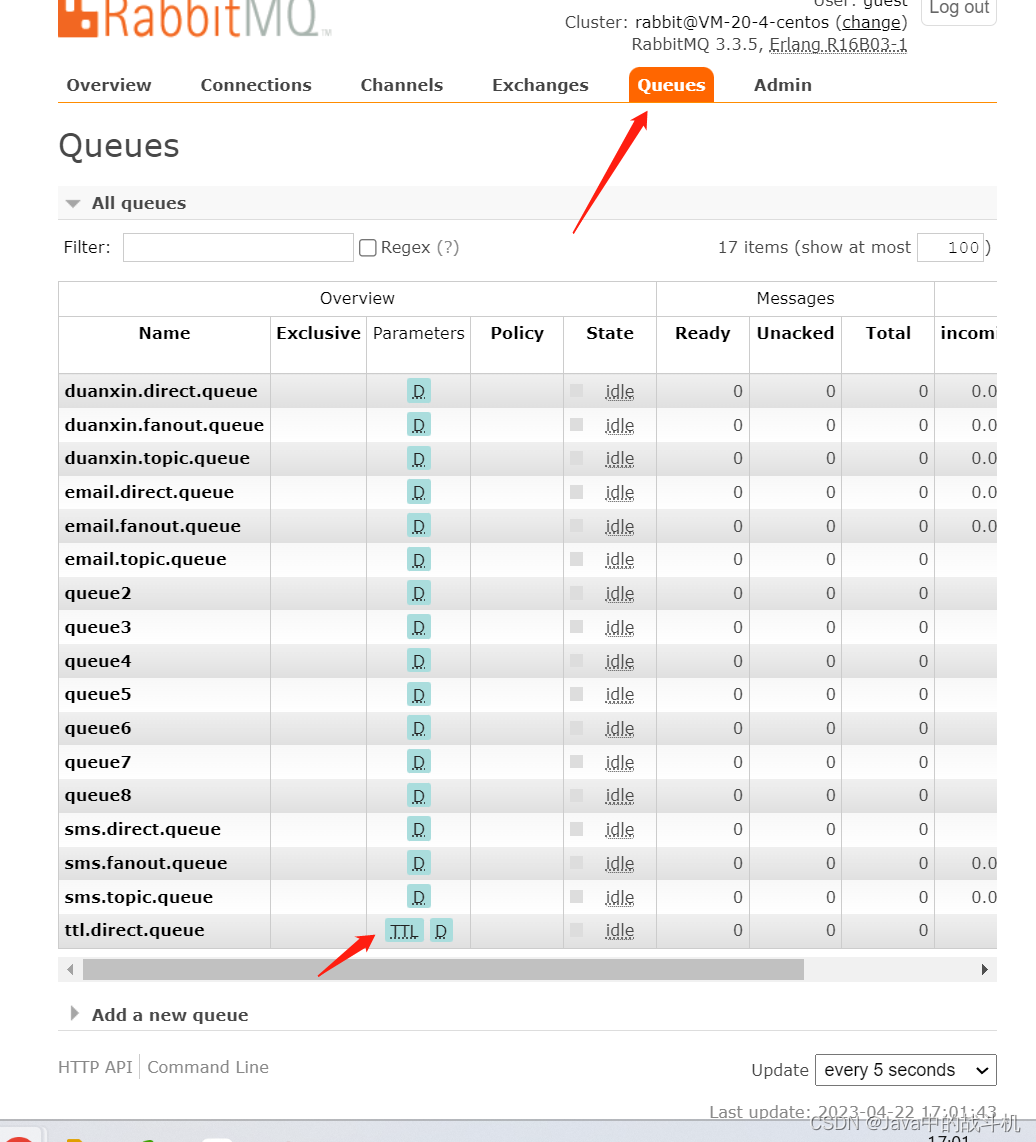
Task: Click the horizontal scrollbar thumb under the table
Action: pos(443,969)
